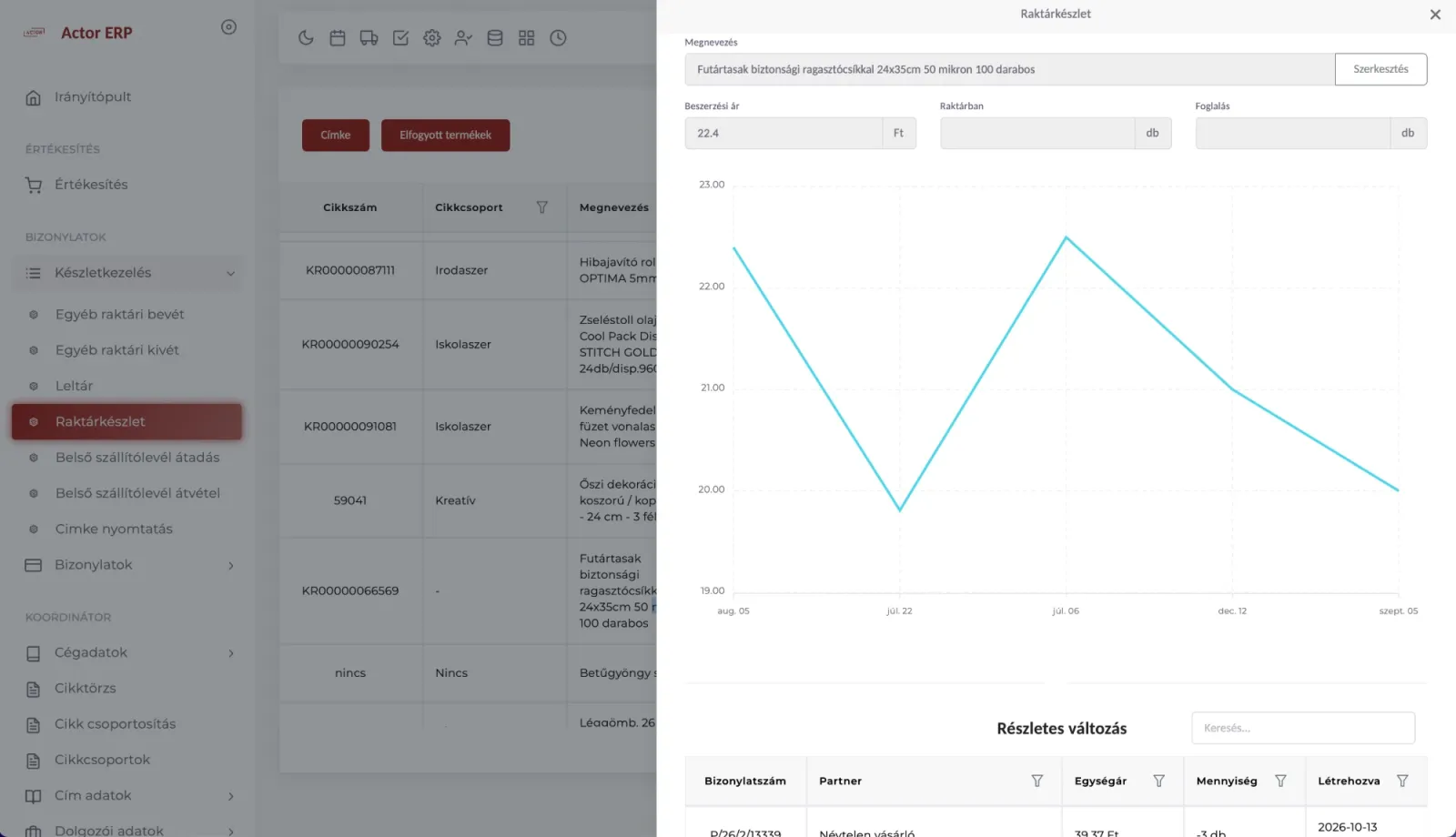Open the grid dashboard icon

click(527, 38)
